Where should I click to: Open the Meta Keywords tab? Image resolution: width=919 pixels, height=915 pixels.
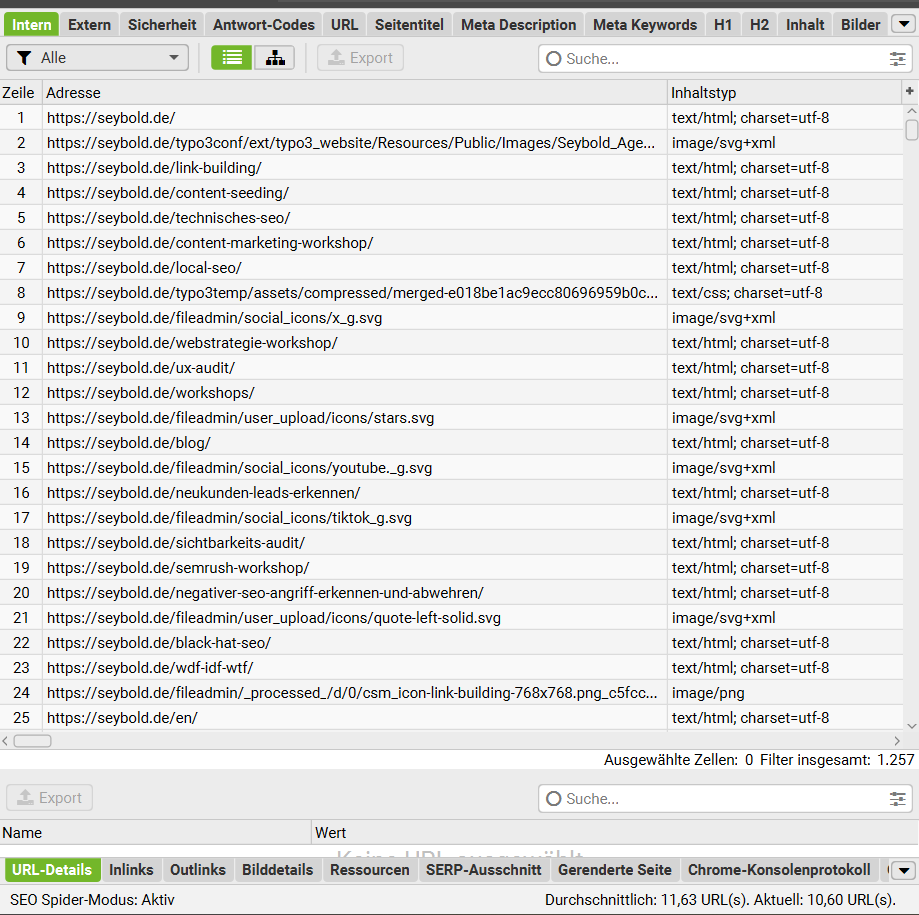[x=645, y=25]
